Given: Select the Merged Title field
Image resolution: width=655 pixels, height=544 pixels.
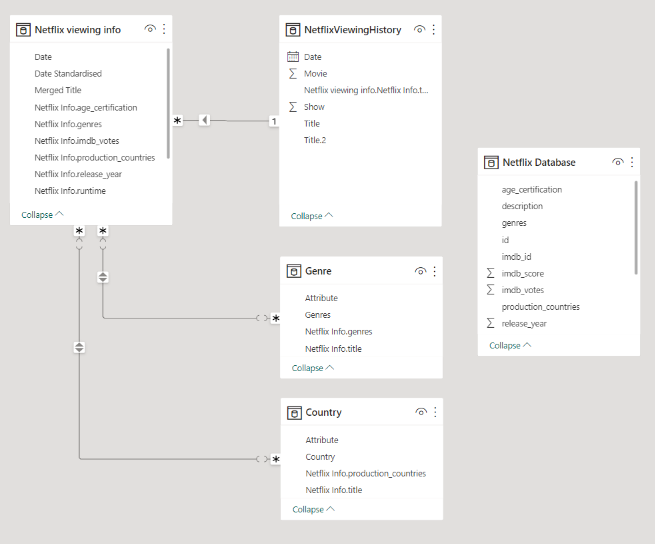Looking at the screenshot, I should point(58,90).
